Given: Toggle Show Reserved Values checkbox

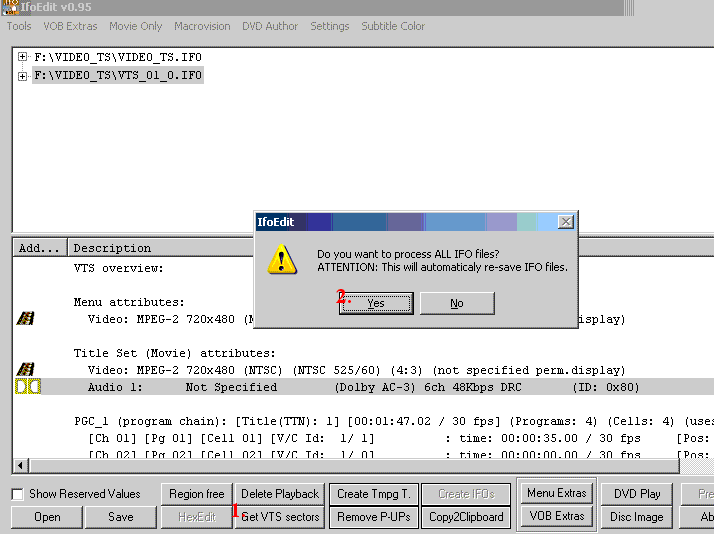Looking at the screenshot, I should (17, 494).
